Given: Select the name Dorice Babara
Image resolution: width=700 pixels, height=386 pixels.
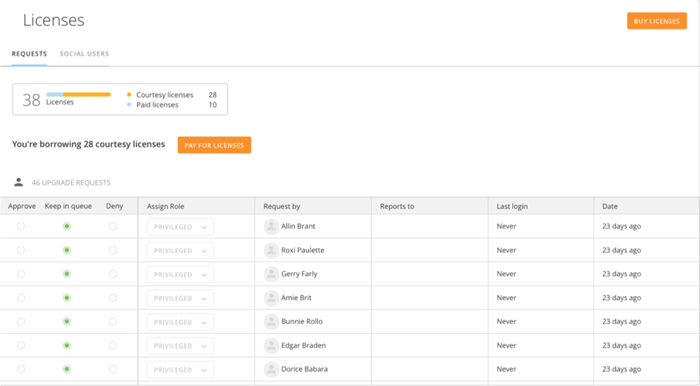Looking at the screenshot, I should point(304,369).
